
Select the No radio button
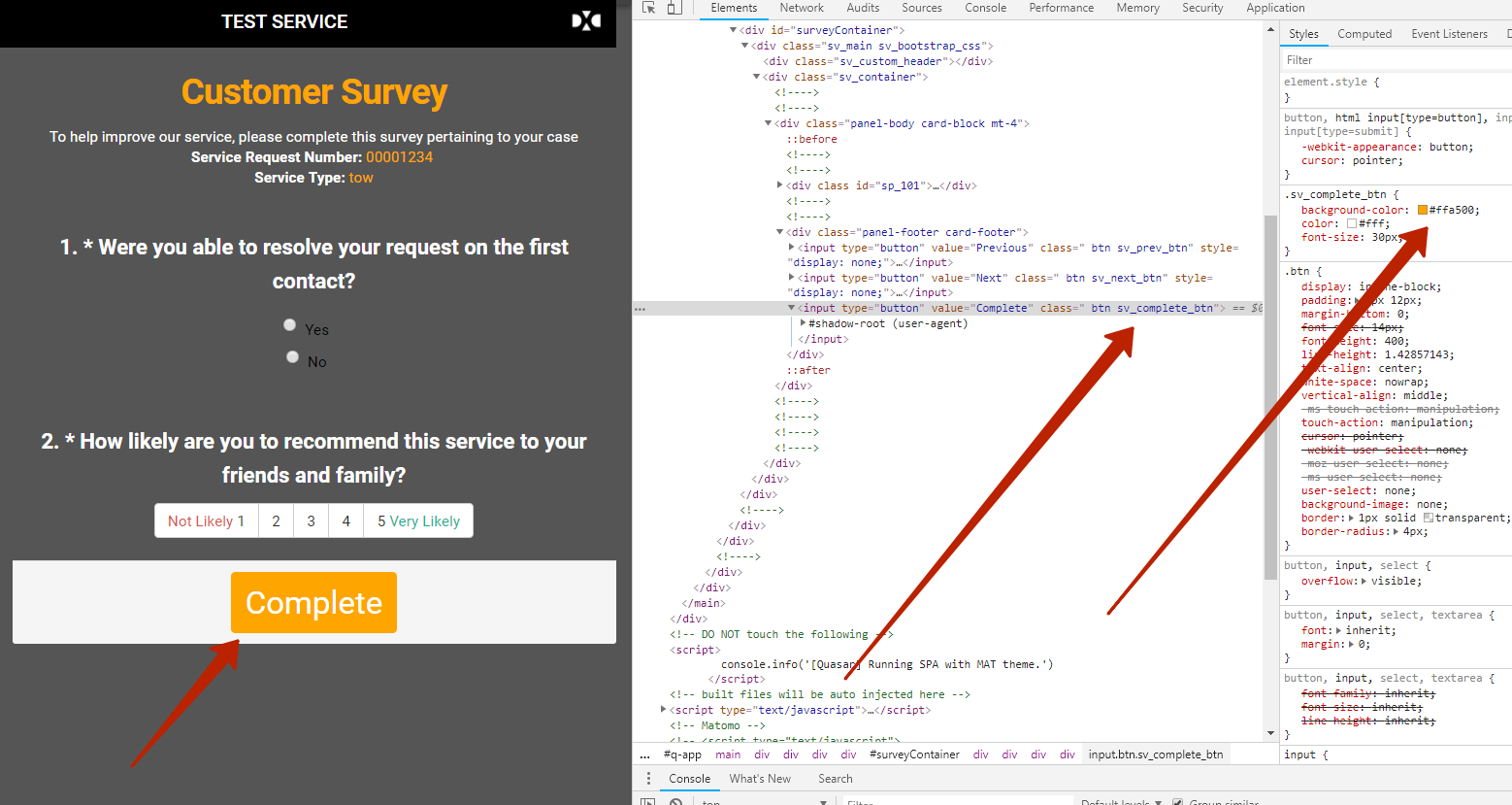pyautogui.click(x=292, y=356)
